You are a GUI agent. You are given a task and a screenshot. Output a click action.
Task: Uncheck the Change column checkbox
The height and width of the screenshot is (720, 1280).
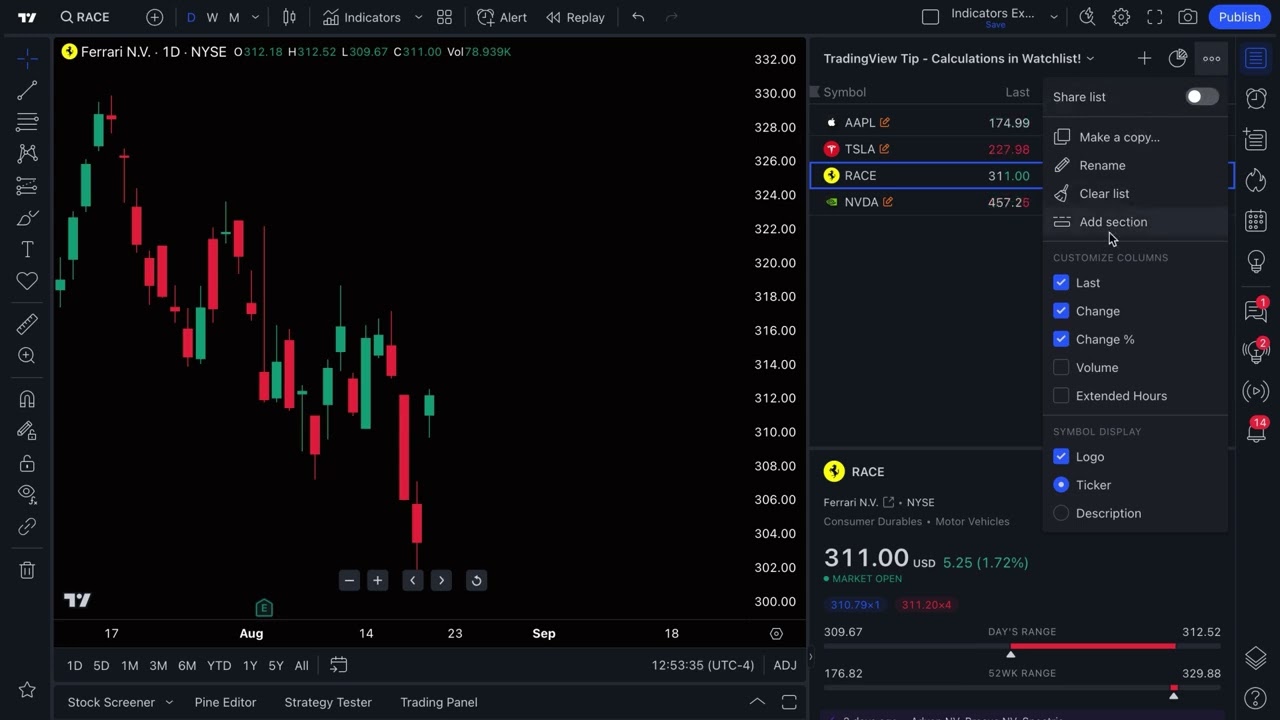click(x=1061, y=311)
